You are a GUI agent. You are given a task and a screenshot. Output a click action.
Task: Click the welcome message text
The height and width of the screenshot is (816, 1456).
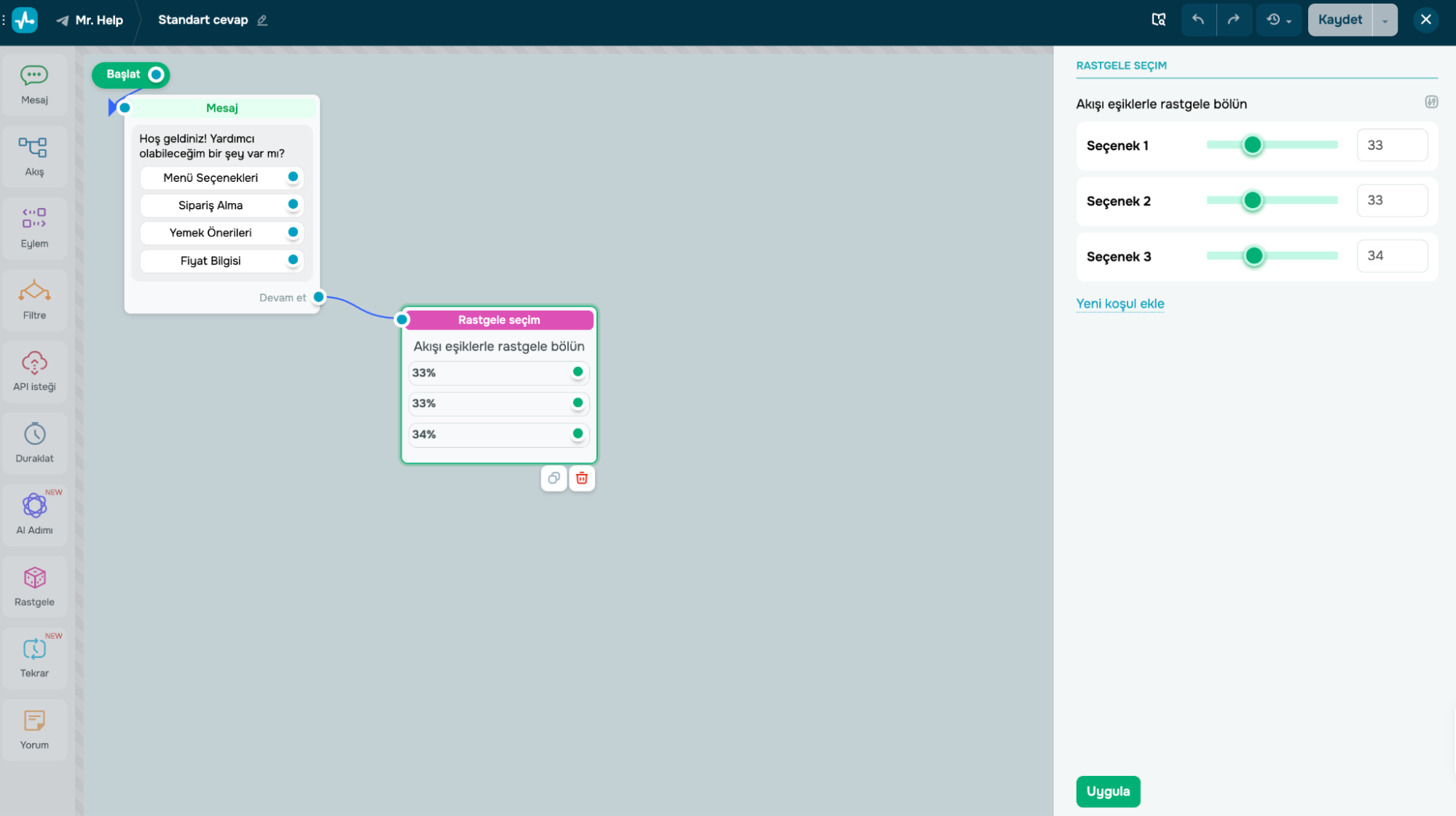coord(212,146)
